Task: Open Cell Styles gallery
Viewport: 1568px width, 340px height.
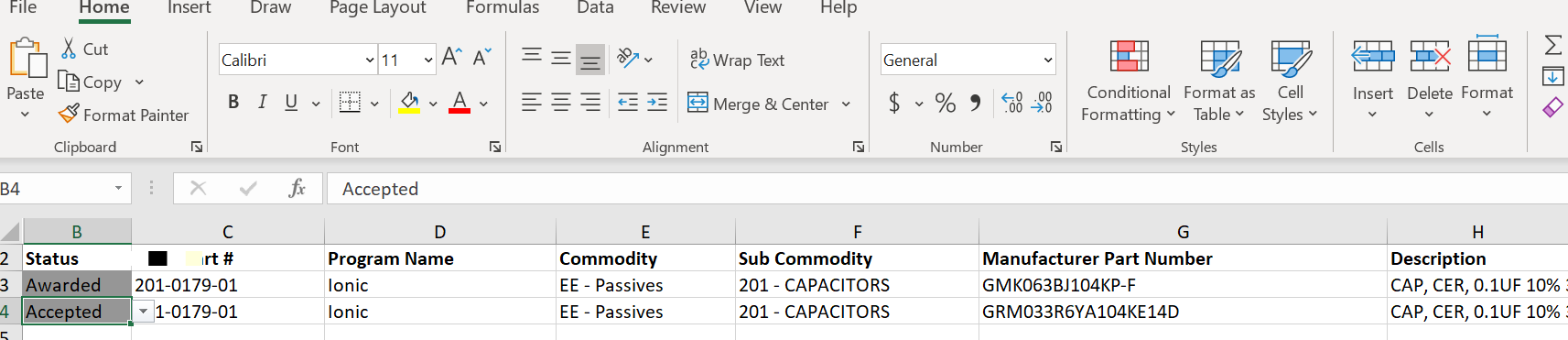Action: click(x=1290, y=81)
